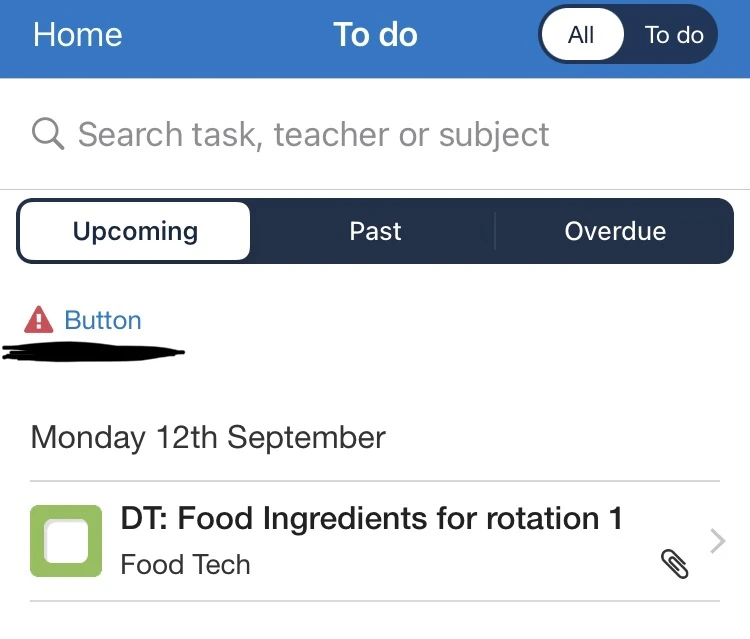Switch to the Past tab
750x639 pixels.
pos(375,231)
